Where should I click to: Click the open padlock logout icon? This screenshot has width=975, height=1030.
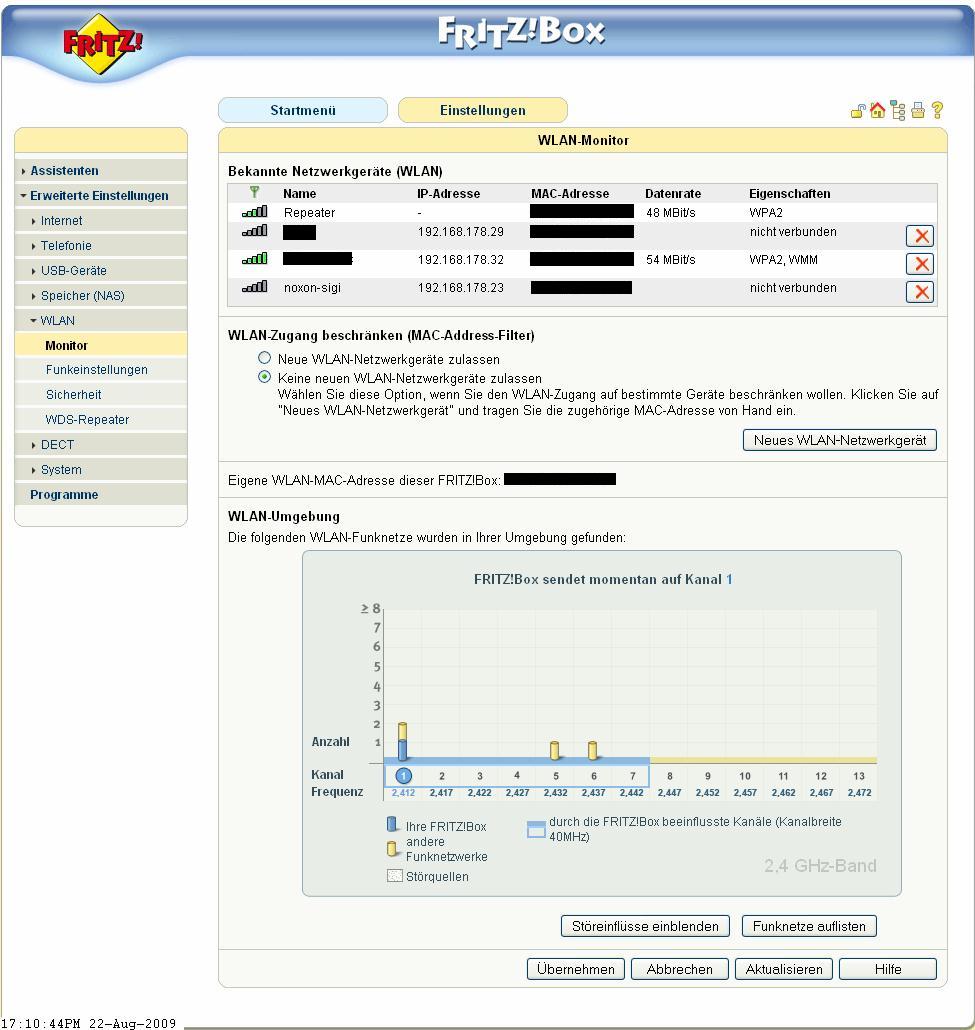pyautogui.click(x=857, y=111)
